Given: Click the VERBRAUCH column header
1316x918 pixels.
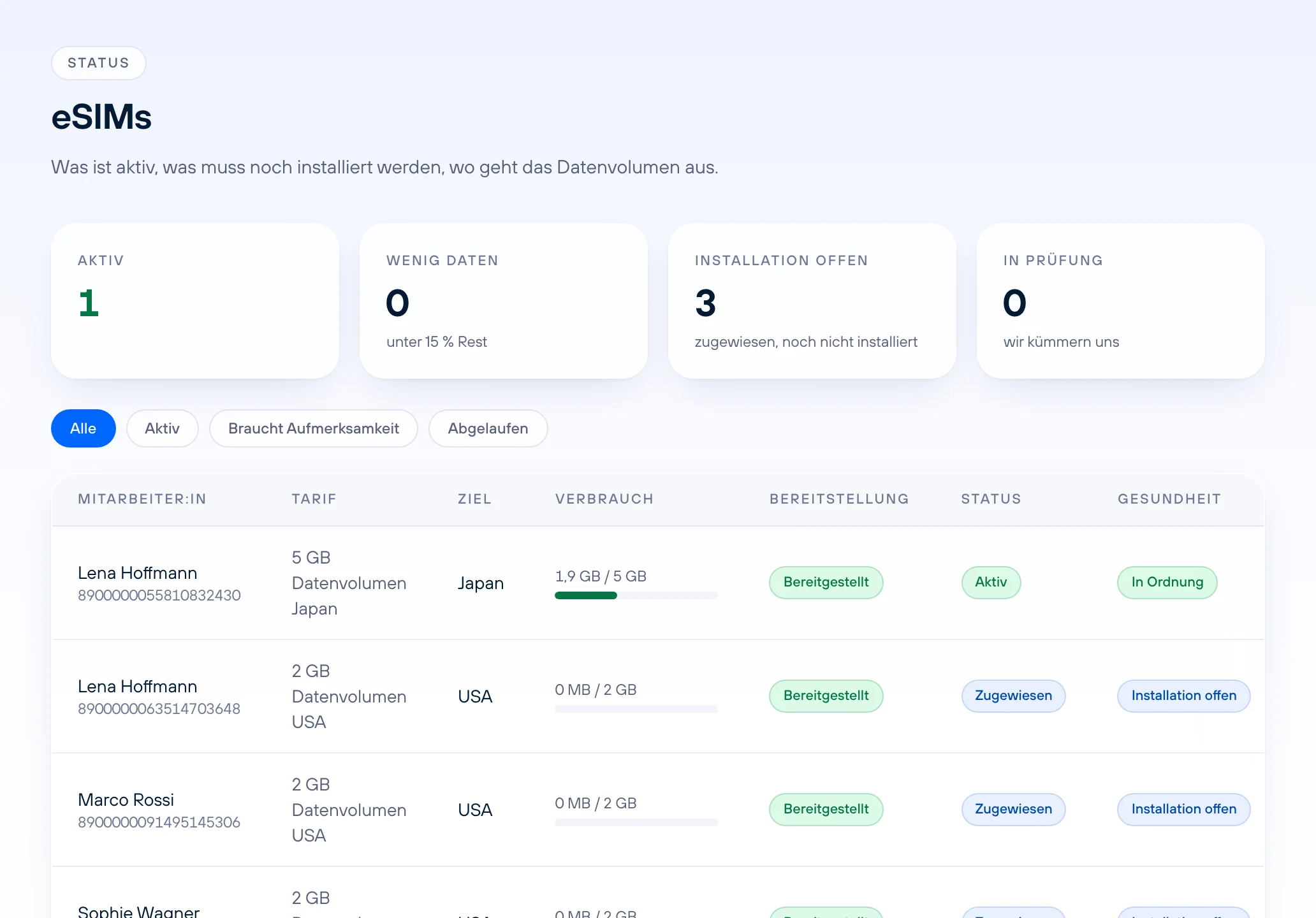Looking at the screenshot, I should [604, 499].
